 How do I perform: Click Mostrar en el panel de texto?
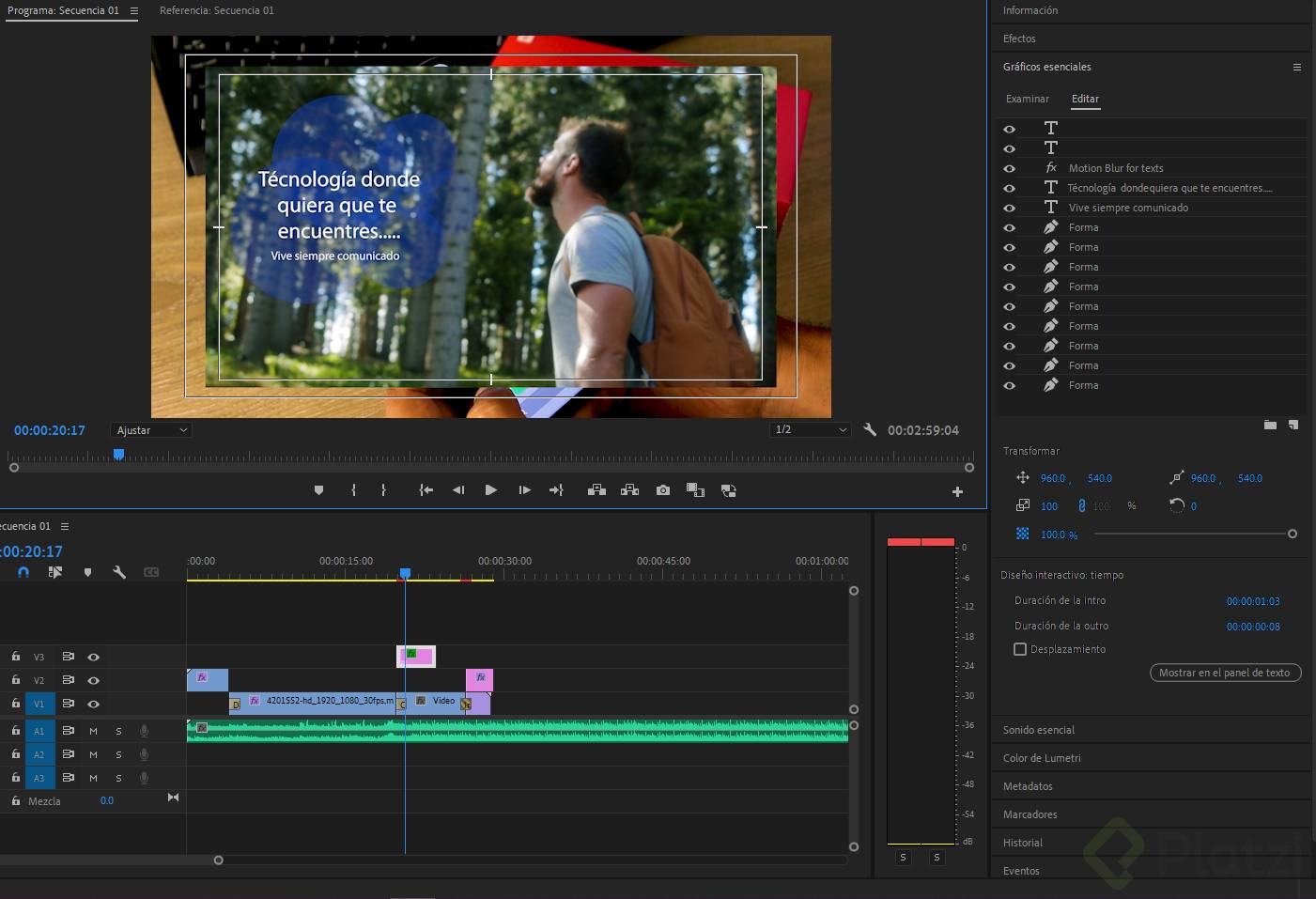tap(1225, 673)
